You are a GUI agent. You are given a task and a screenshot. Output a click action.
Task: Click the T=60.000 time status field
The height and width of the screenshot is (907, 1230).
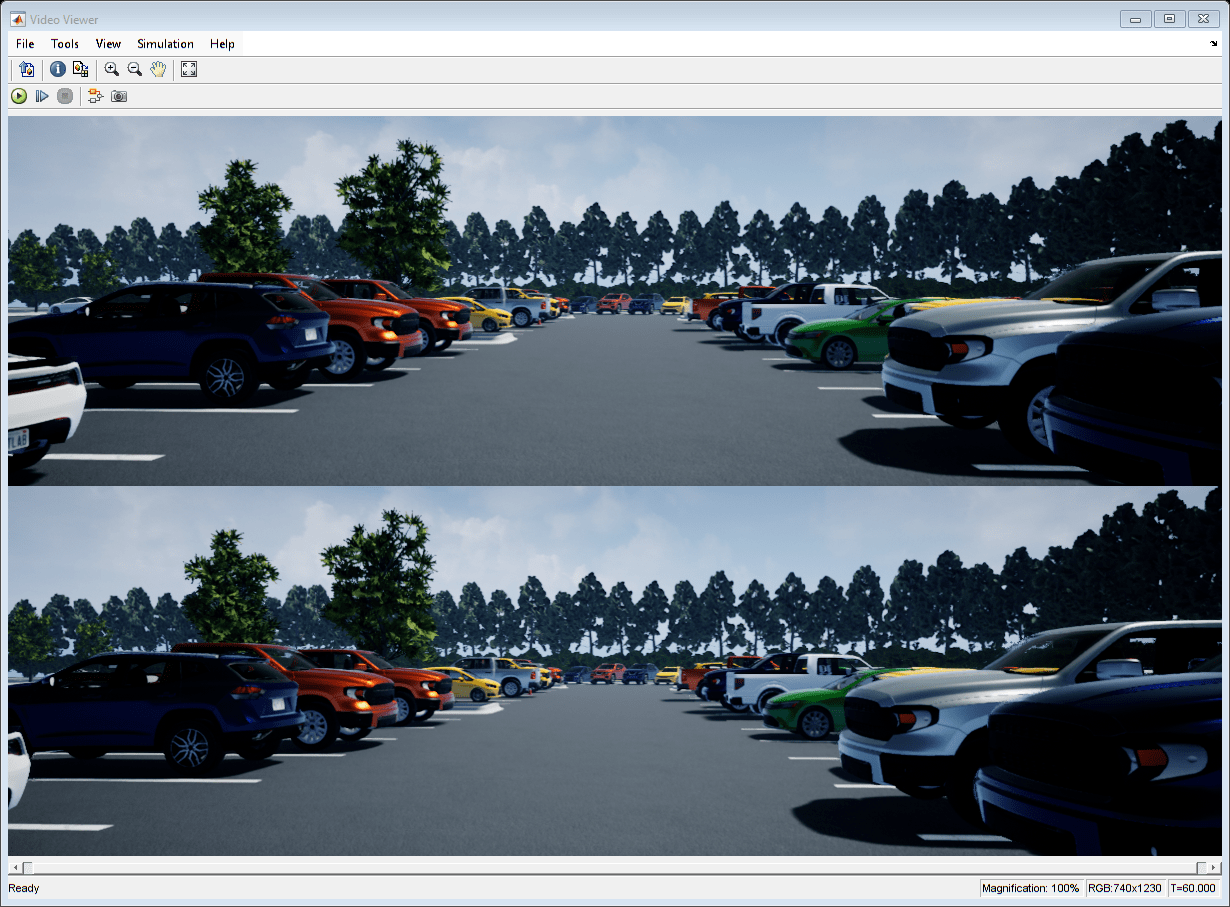1193,888
